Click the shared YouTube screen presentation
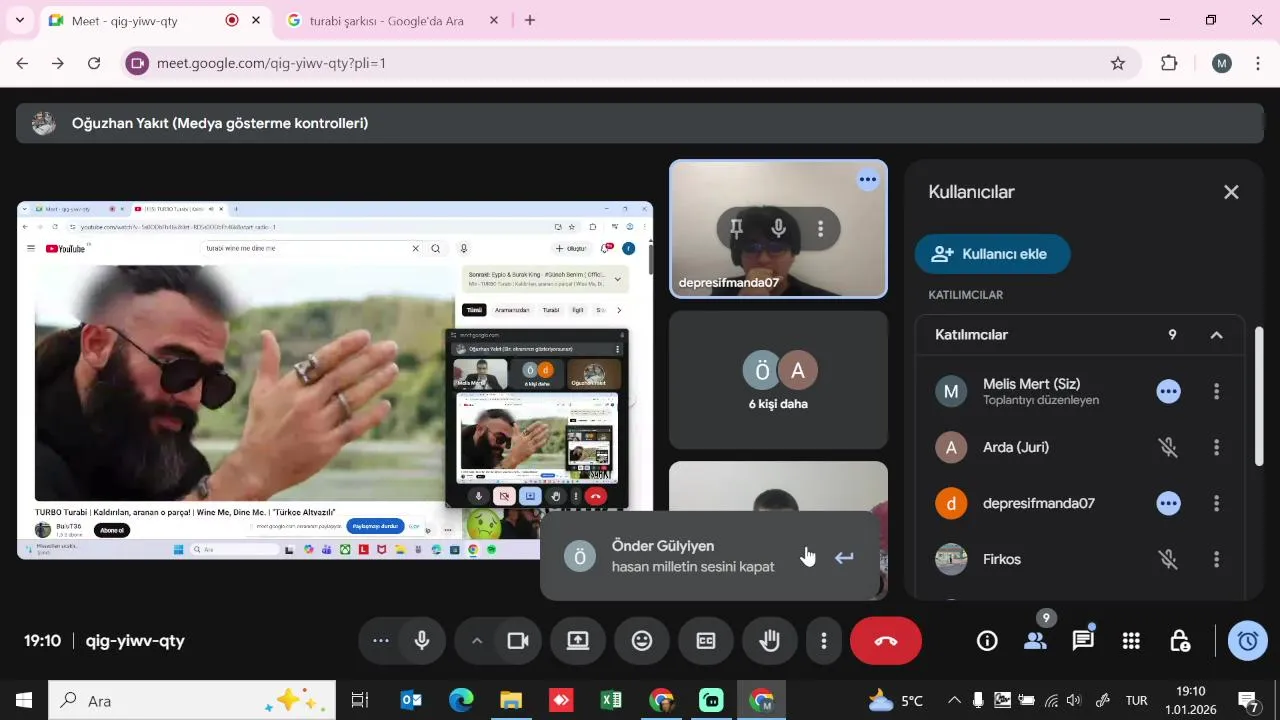The height and width of the screenshot is (720, 1280). (335, 380)
